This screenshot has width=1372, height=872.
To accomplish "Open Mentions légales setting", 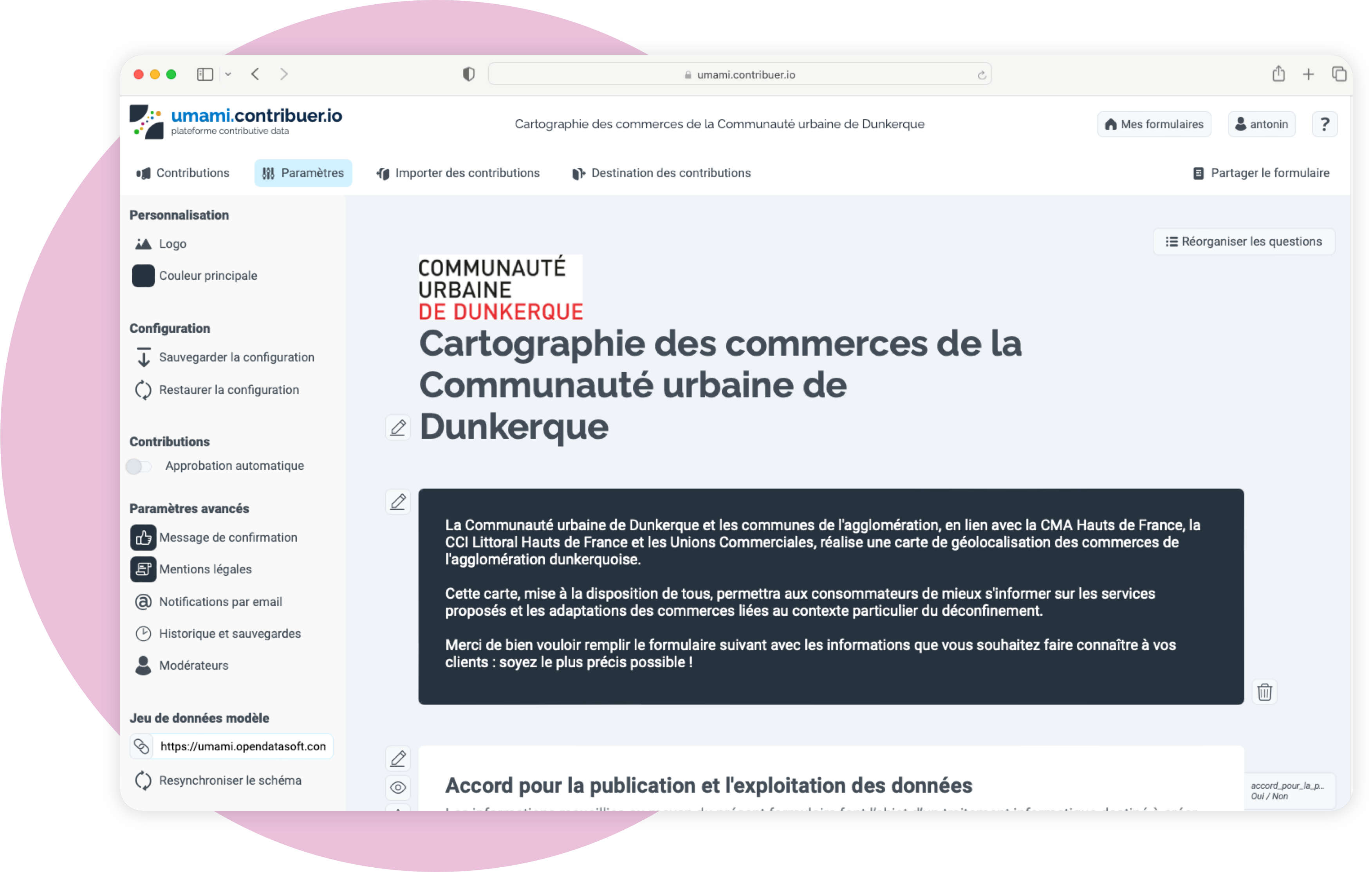I will (x=191, y=569).
